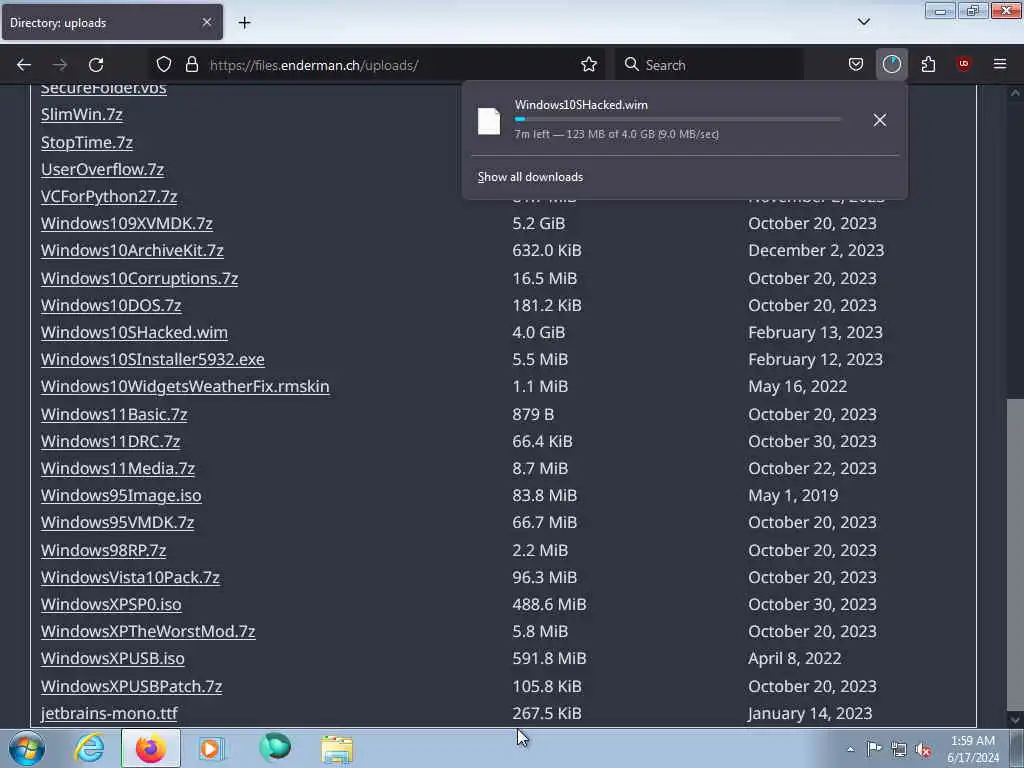Viewport: 1024px width, 768px height.
Task: Open the Action Center flag icon
Action: click(874, 750)
